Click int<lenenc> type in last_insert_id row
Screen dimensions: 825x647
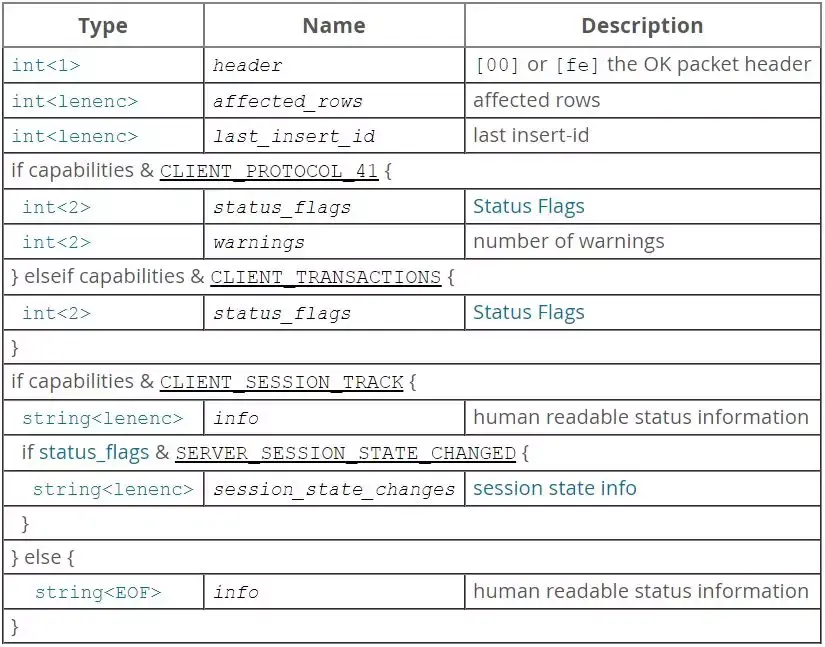[75, 136]
